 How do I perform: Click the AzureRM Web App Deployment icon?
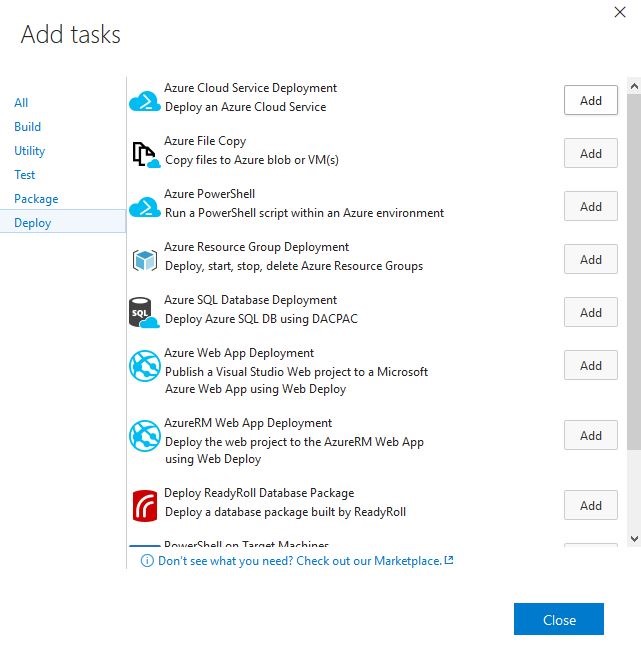pos(145,436)
